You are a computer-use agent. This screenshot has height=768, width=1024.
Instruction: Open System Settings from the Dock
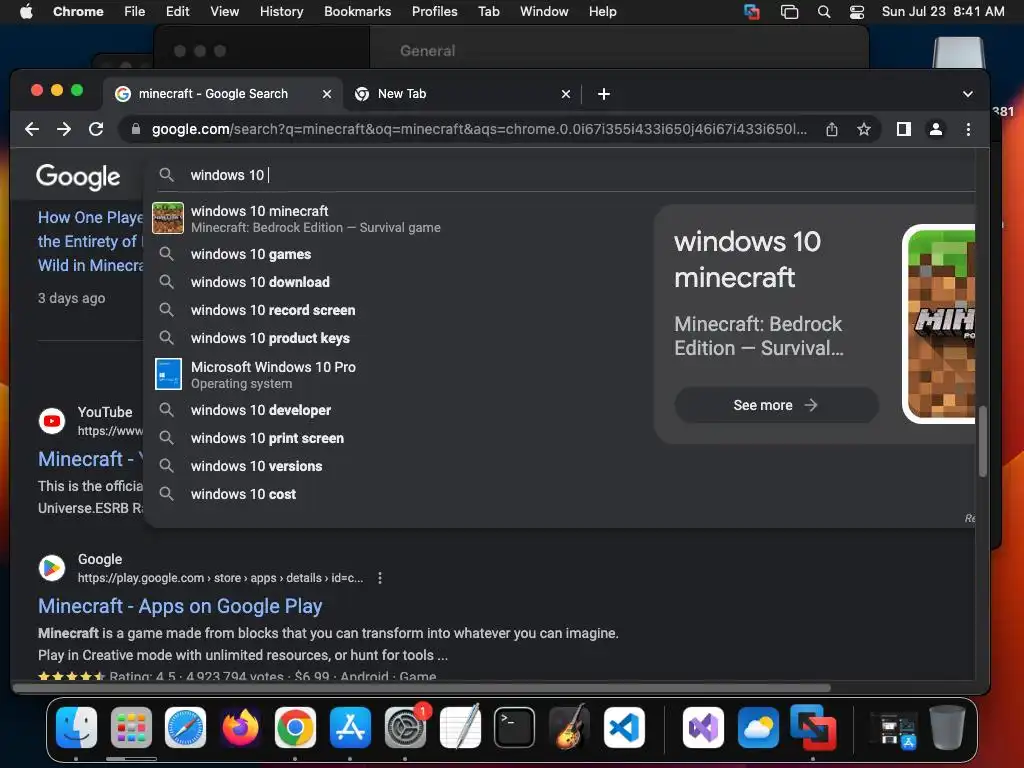[x=406, y=727]
